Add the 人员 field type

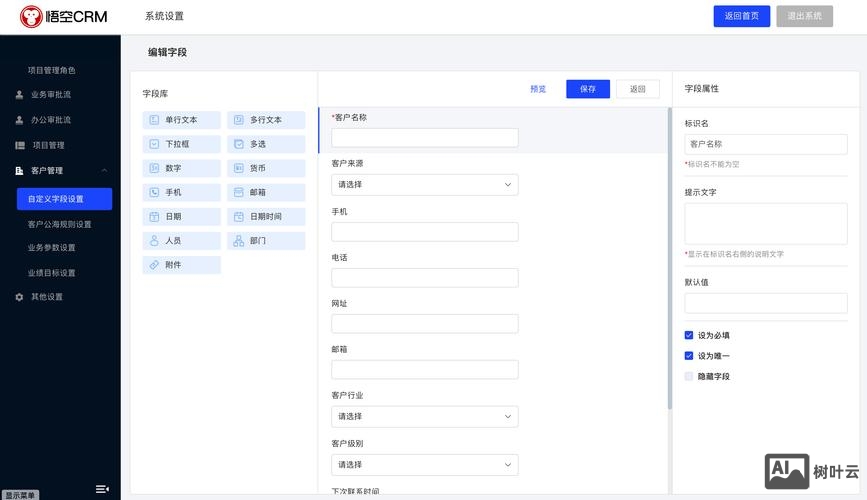click(181, 241)
